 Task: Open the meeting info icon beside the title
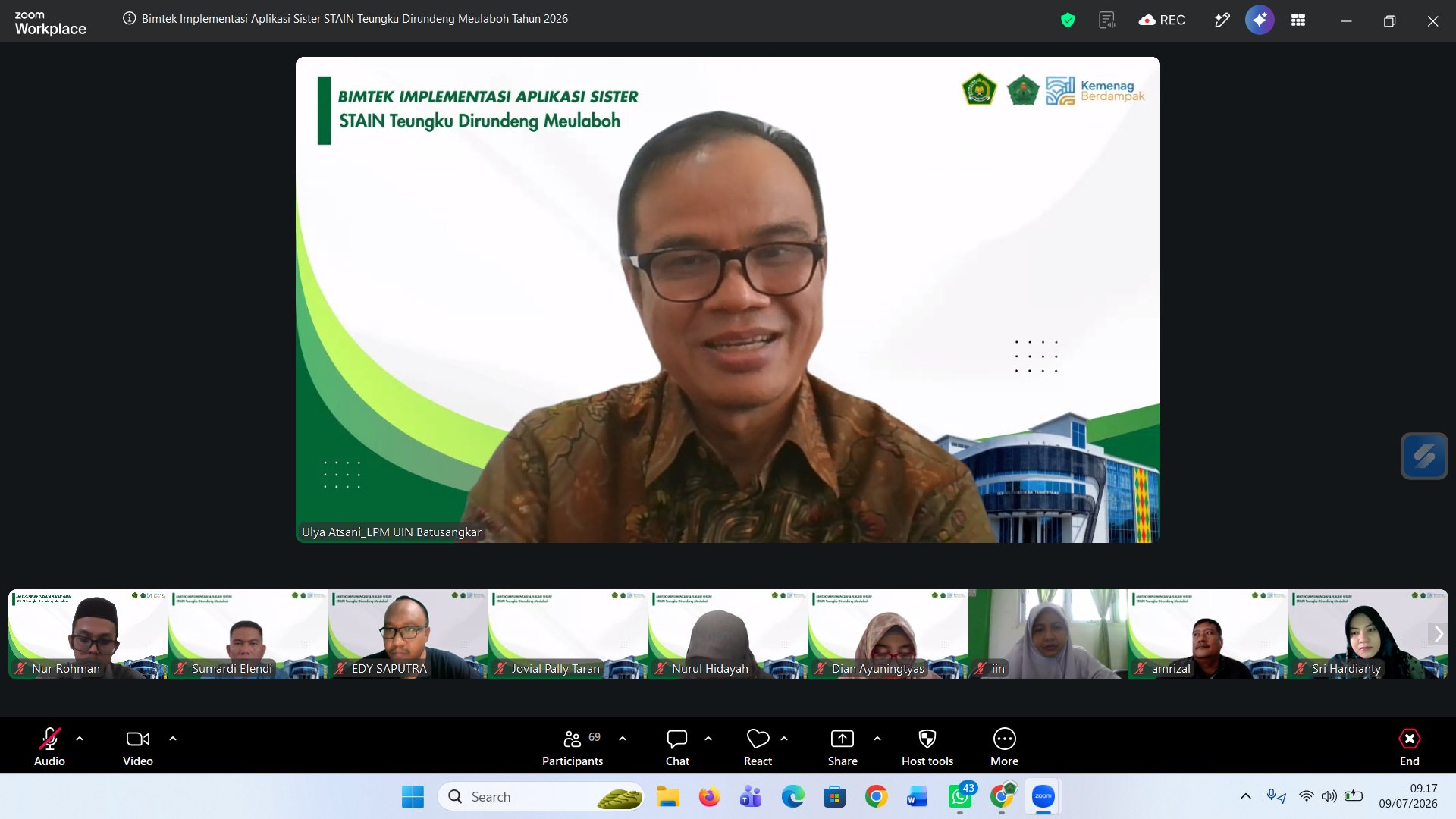130,19
